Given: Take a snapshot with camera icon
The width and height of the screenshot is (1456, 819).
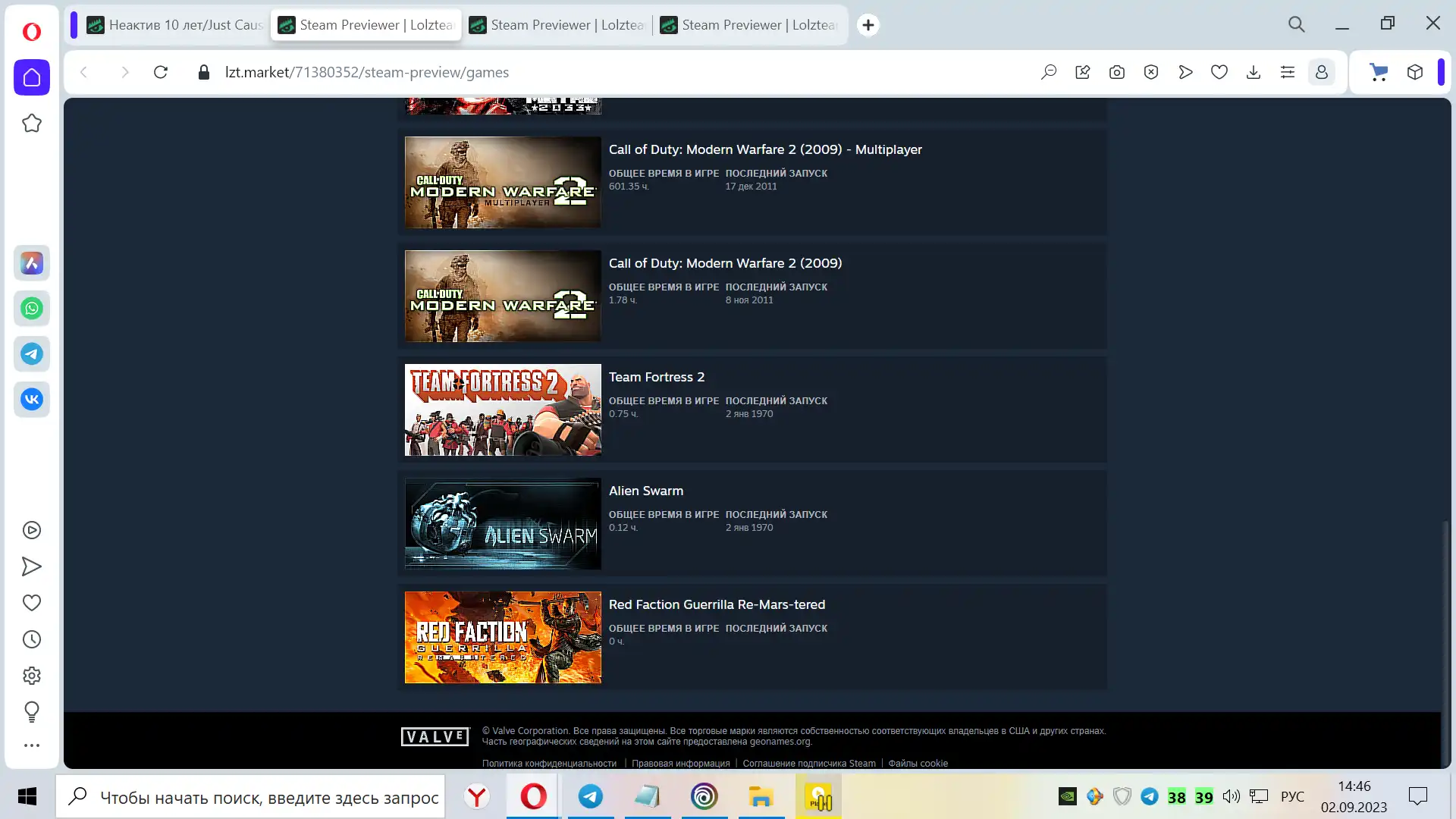Looking at the screenshot, I should [x=1117, y=72].
